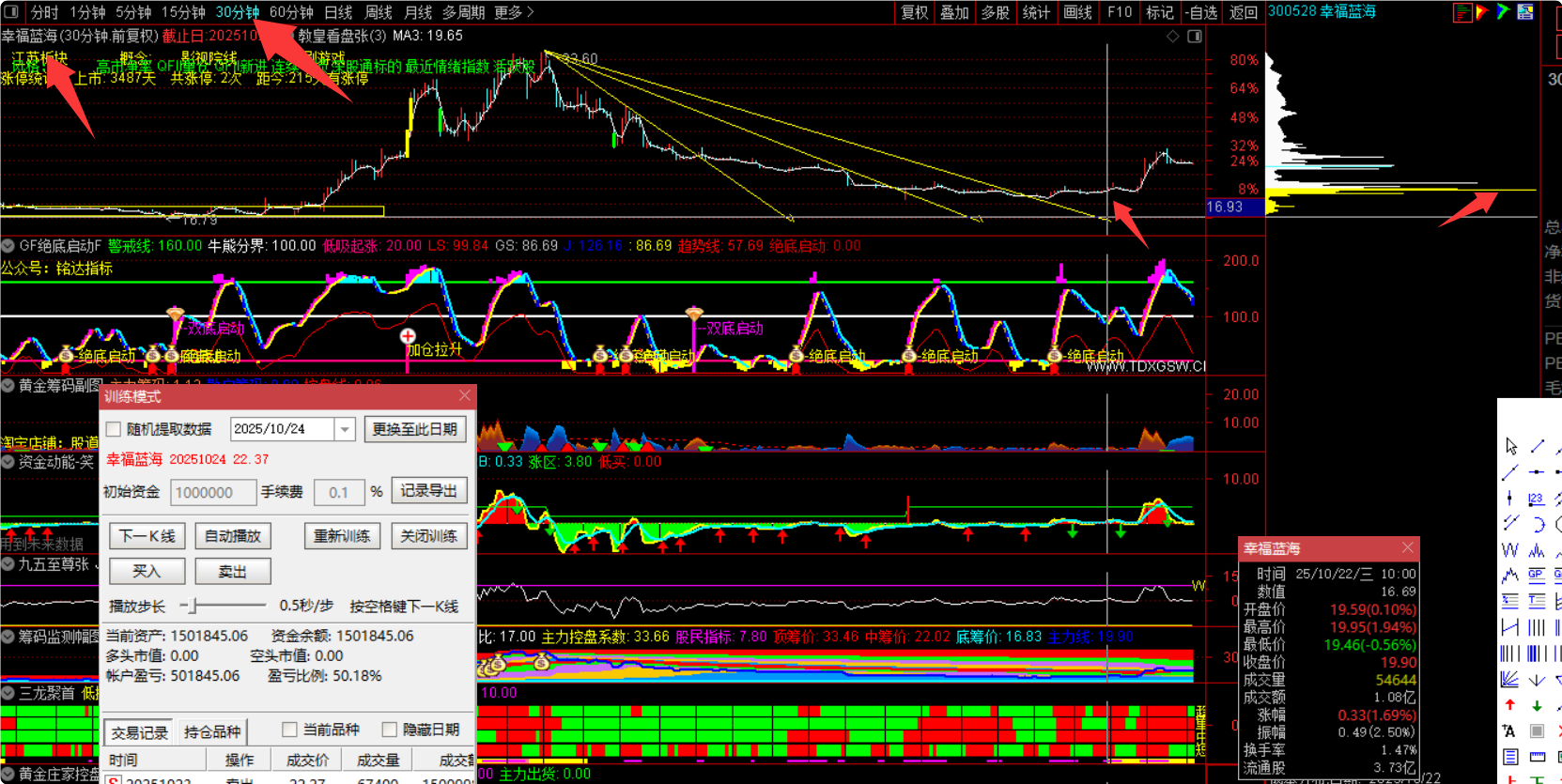Select the equal-spaced vertical lines tool
This screenshot has height=784, width=1562.
tap(1537, 627)
